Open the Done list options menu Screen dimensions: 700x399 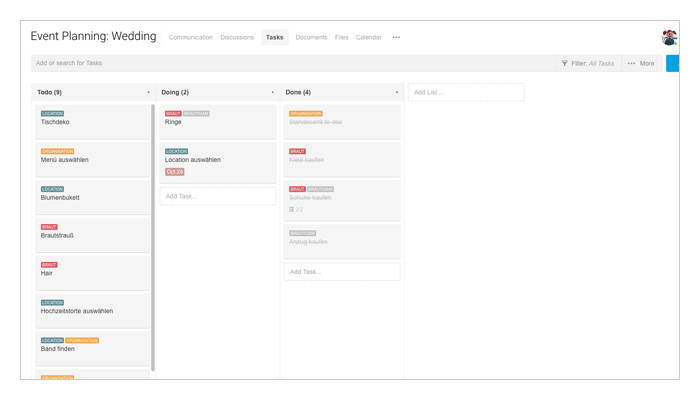(397, 92)
